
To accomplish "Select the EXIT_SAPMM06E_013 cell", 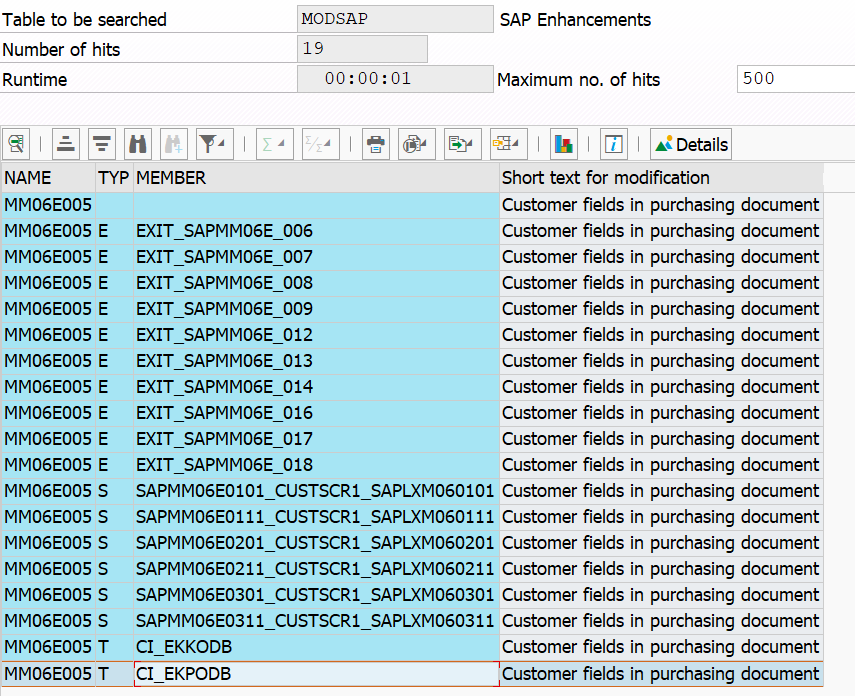I will coord(316,361).
